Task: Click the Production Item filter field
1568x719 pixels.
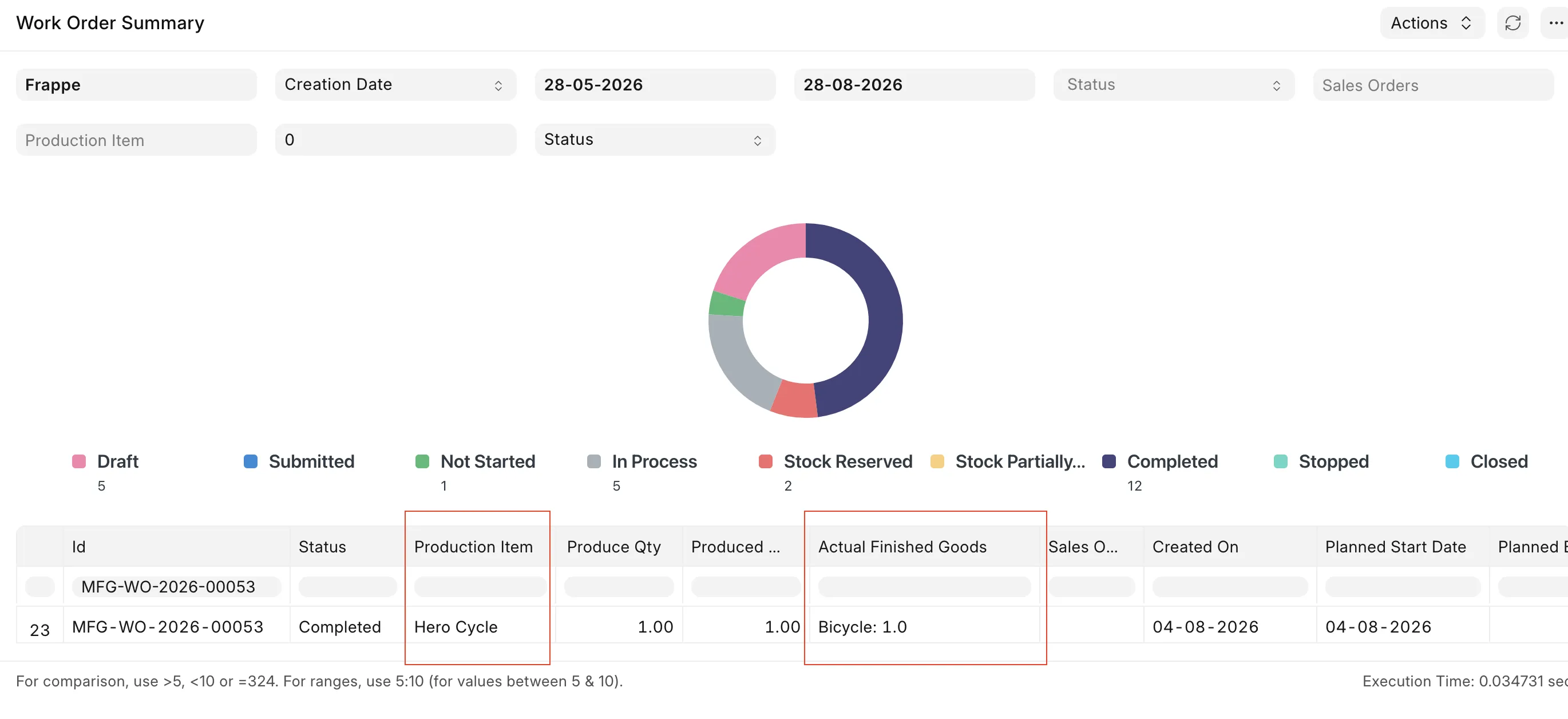Action: click(136, 140)
